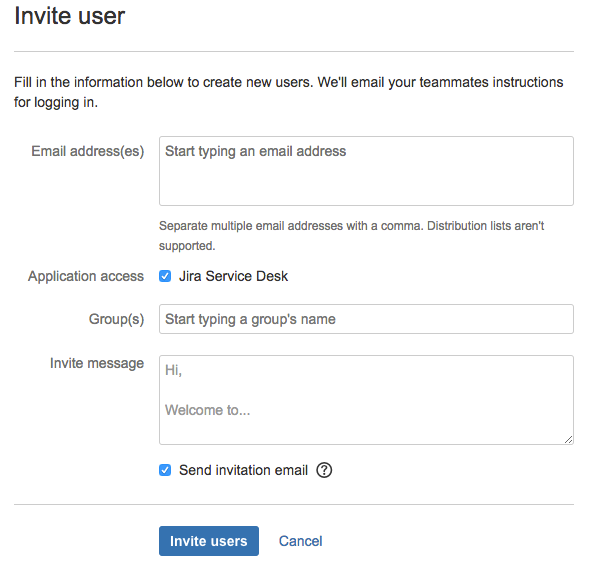The image size is (598, 587).
Task: Click the Invite message label
Action: [x=97, y=363]
